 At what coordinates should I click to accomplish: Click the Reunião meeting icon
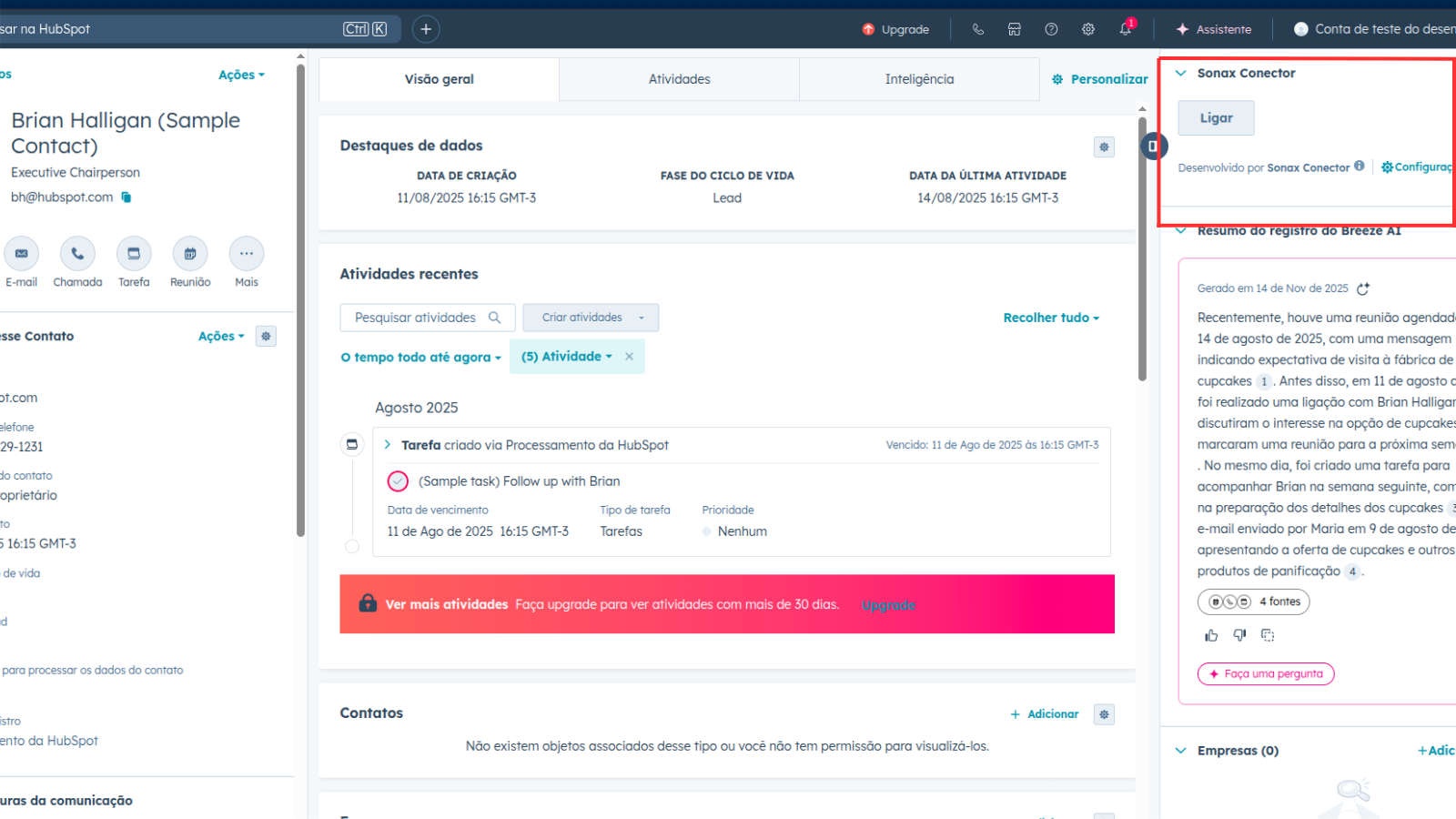[x=190, y=254]
